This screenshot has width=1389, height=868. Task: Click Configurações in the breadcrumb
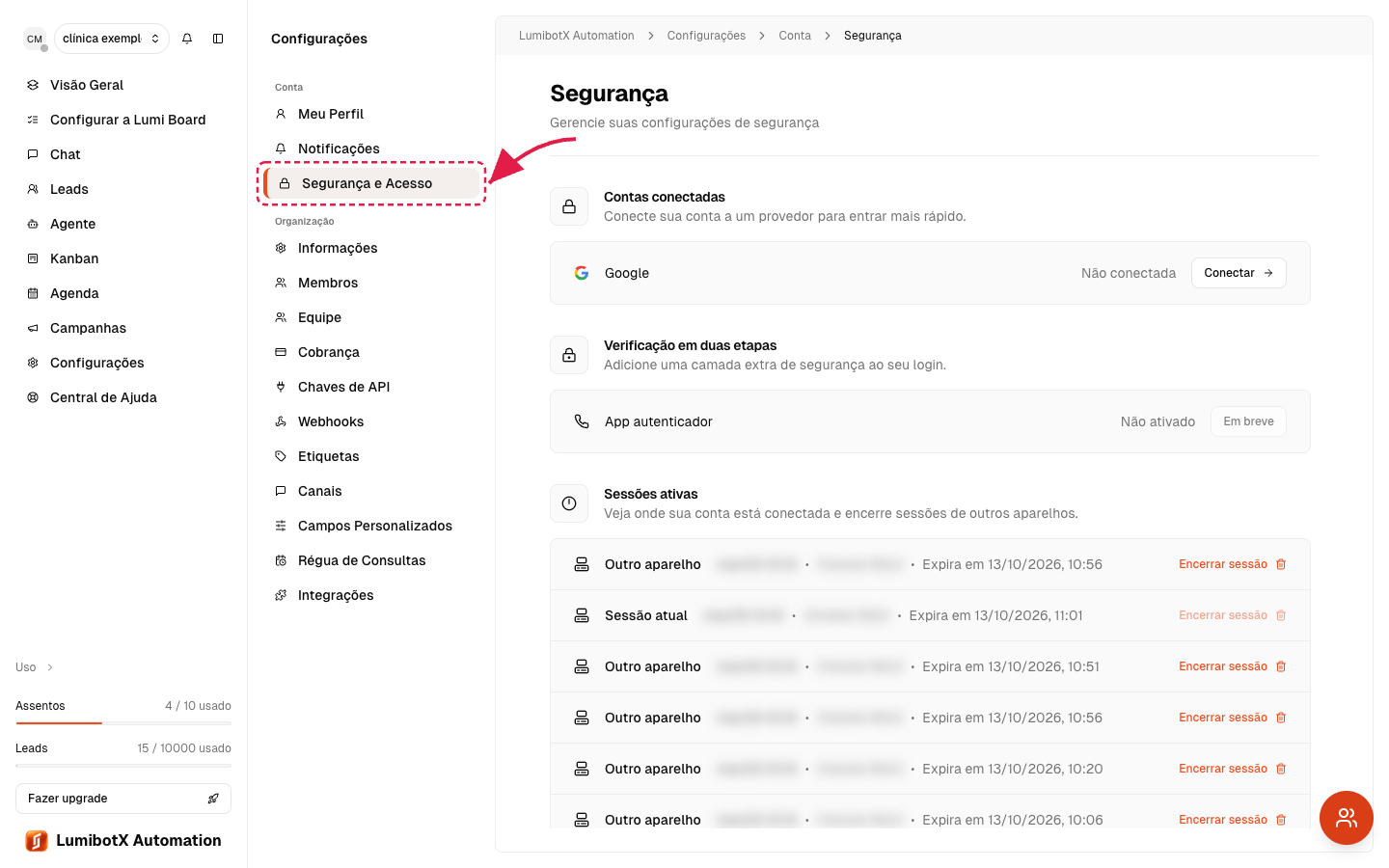coord(706,36)
